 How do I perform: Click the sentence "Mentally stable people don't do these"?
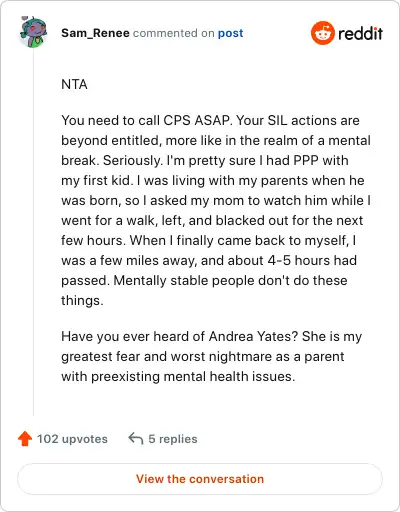tap(230, 281)
